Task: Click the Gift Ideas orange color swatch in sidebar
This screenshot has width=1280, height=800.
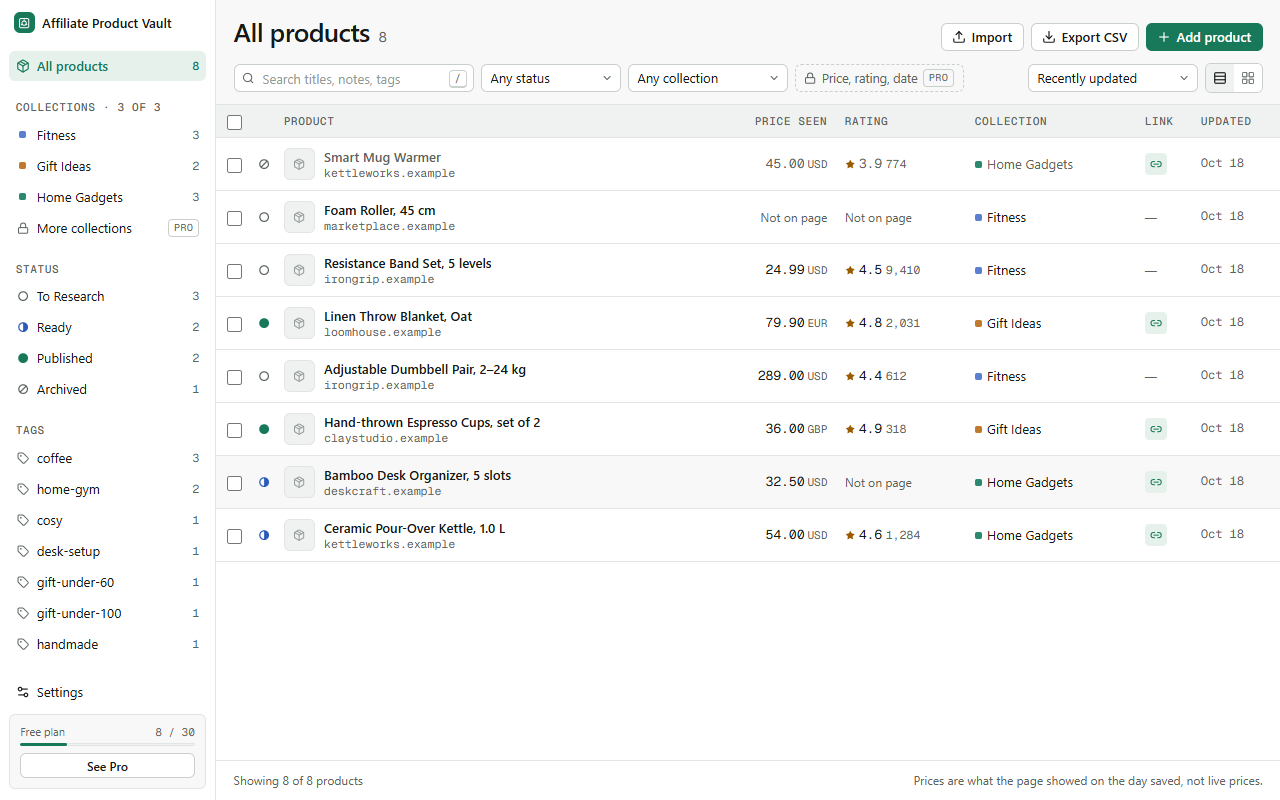Action: click(x=23, y=166)
